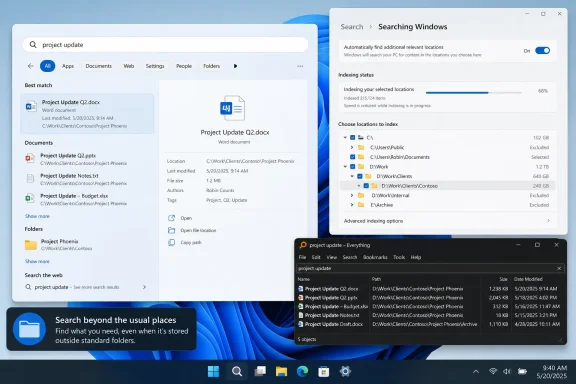576x384 pixels.
Task: Click the Everything search input field
Action: pyautogui.click(x=430, y=268)
